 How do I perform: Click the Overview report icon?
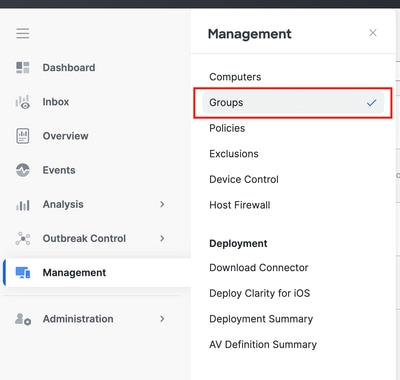click(23, 136)
